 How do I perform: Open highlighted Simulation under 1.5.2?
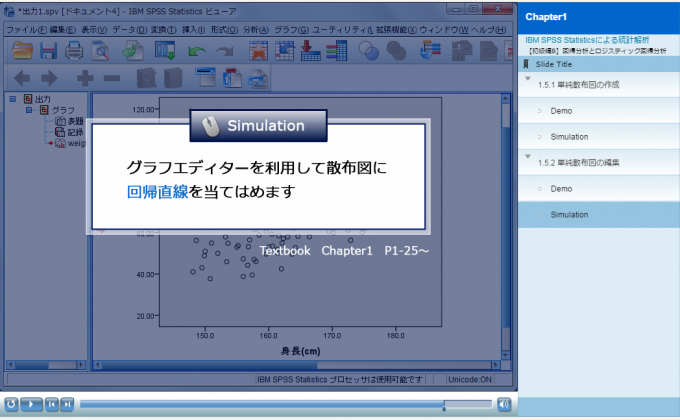pos(599,215)
